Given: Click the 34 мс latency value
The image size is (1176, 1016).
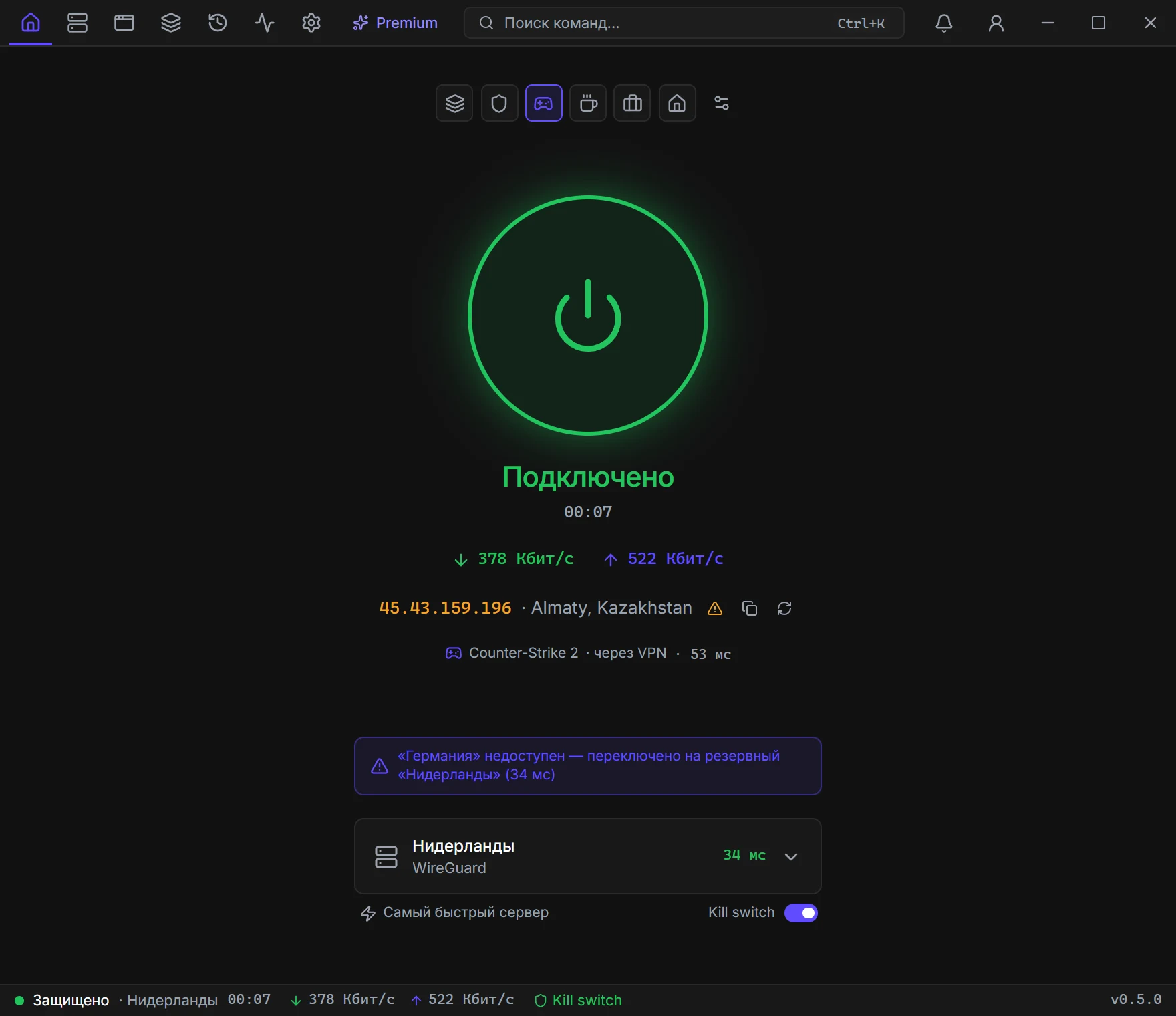Looking at the screenshot, I should pos(744,855).
